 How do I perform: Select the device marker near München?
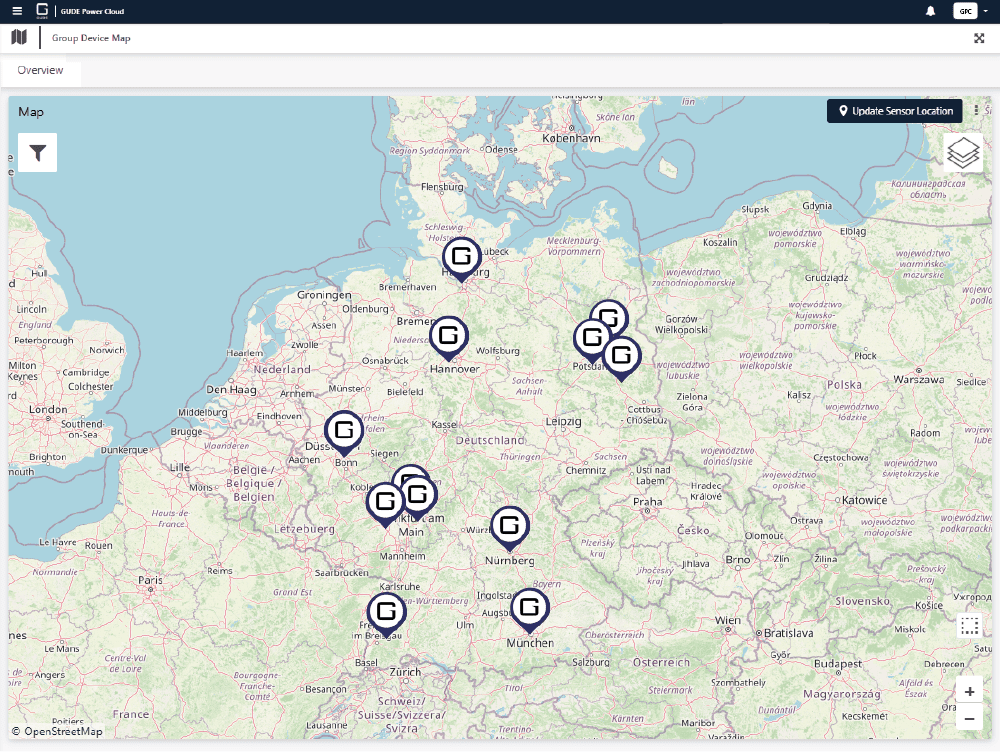click(x=529, y=605)
